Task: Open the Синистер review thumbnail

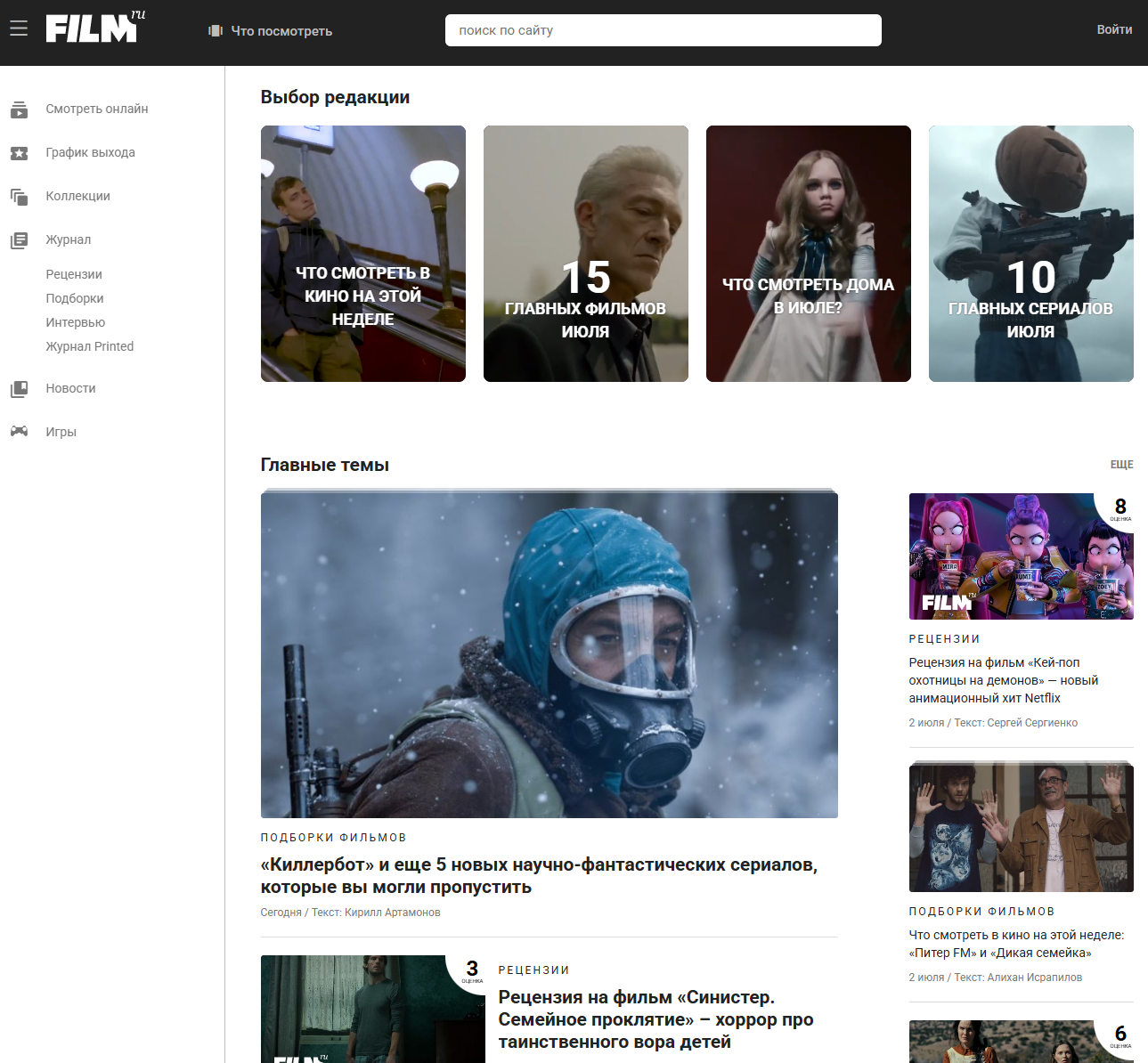Action: (x=373, y=1009)
